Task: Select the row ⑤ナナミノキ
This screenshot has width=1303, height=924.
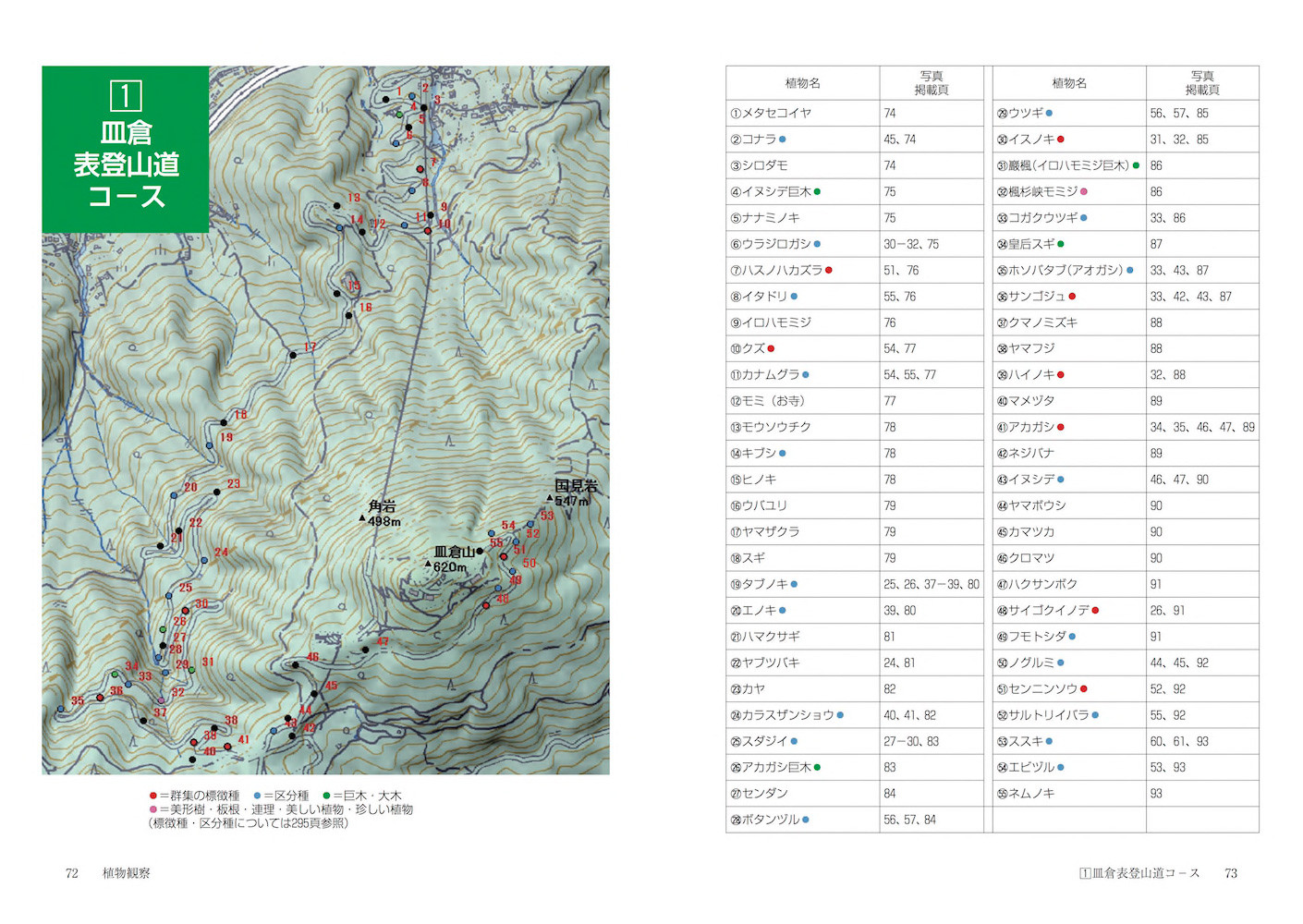Action: pyautogui.click(x=855, y=218)
